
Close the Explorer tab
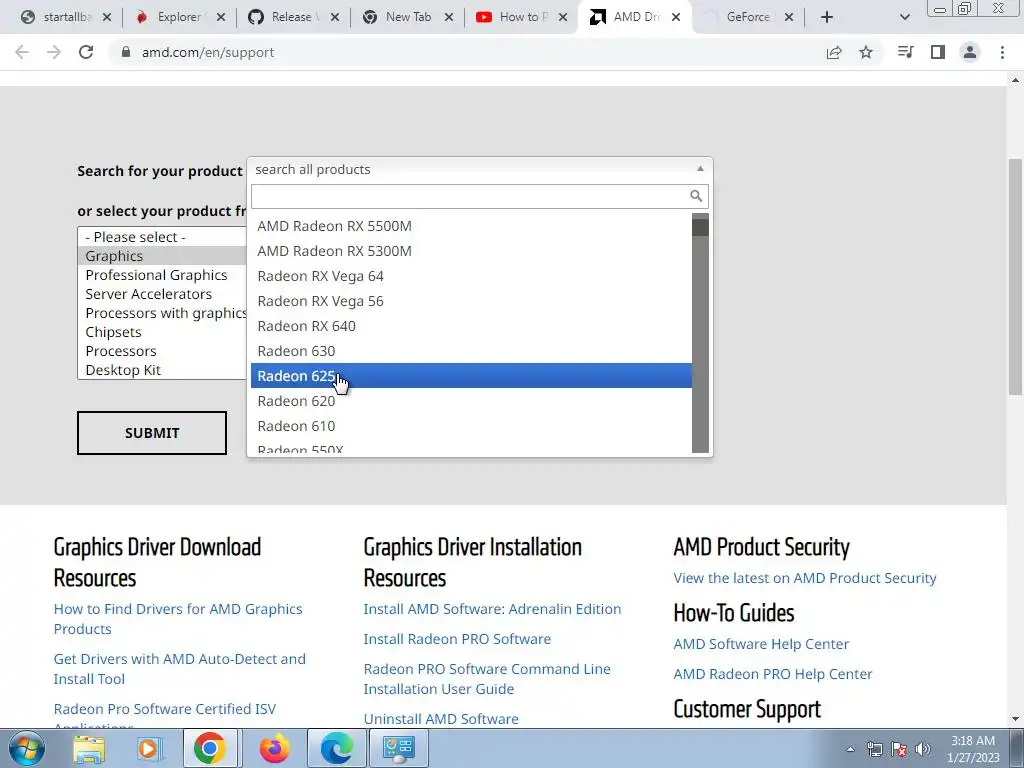(x=221, y=17)
